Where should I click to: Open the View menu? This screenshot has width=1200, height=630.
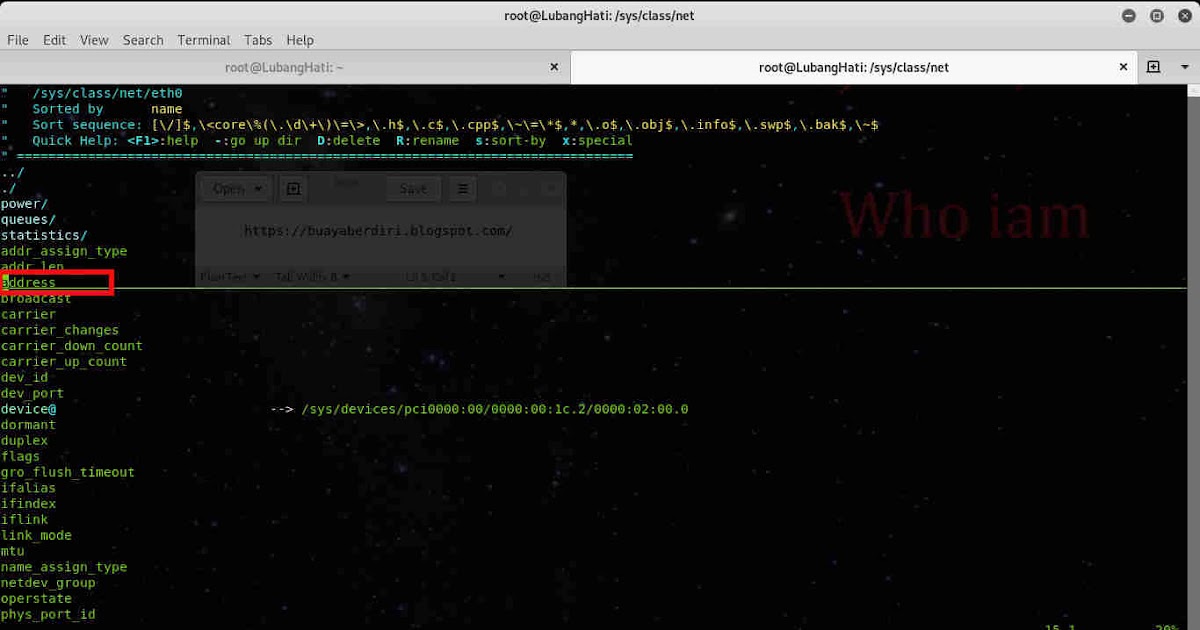[94, 40]
